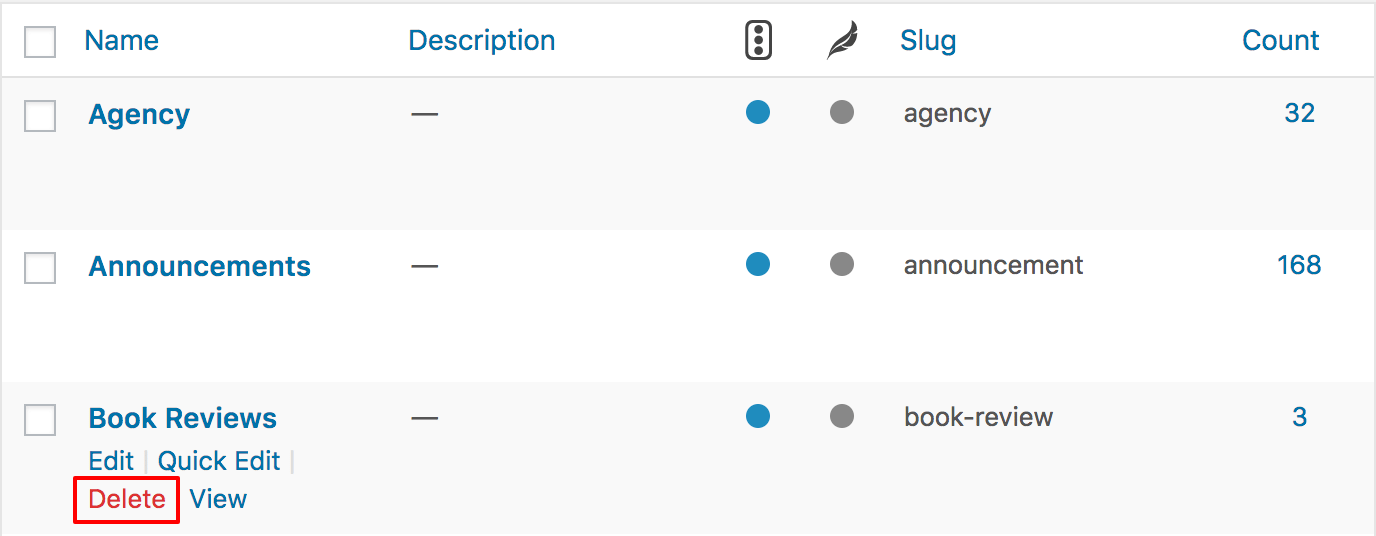The image size is (1376, 536).
Task: Click the gray readability dot for Agency
Action: coord(842,112)
